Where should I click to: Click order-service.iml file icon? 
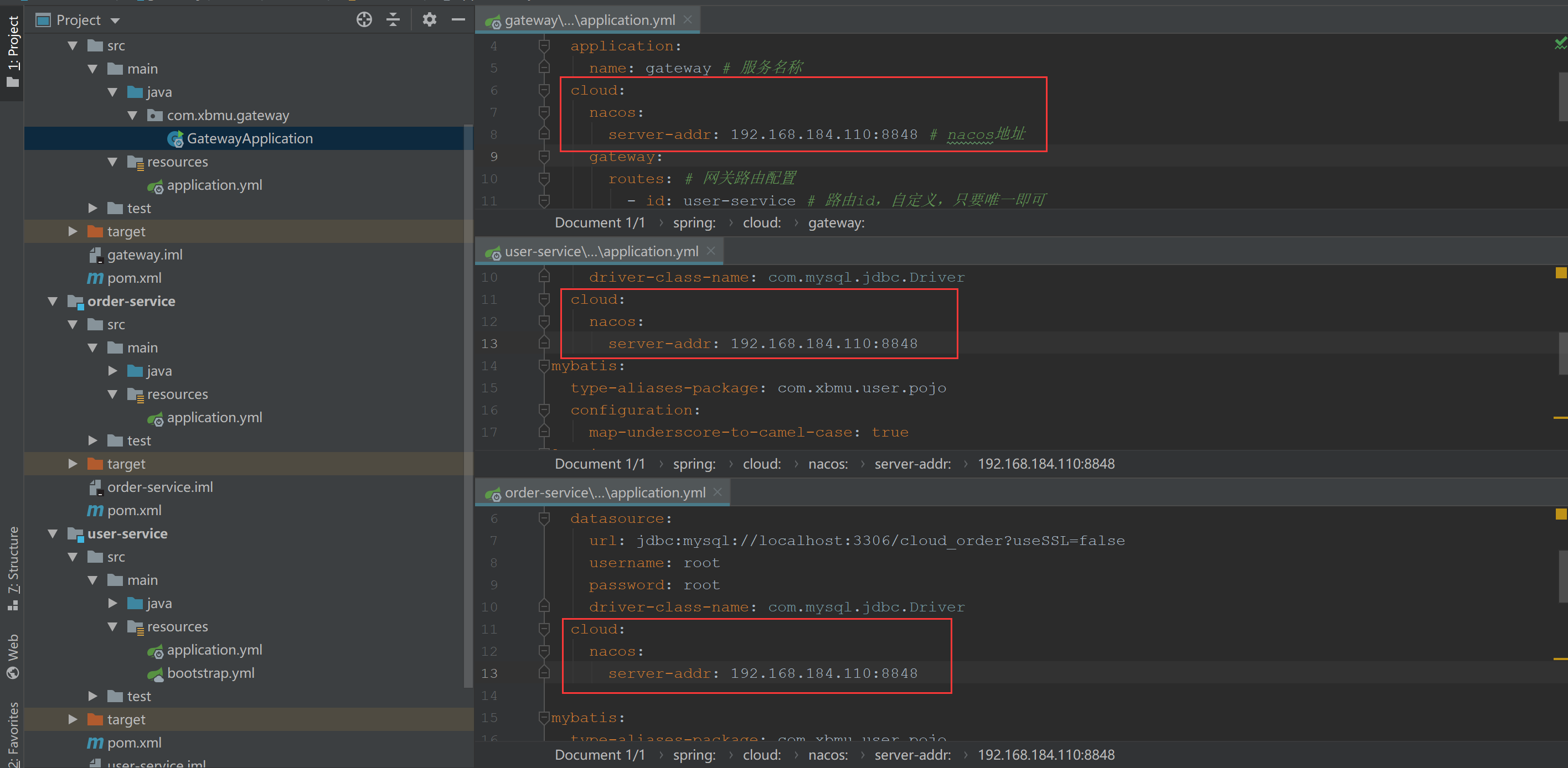click(x=96, y=487)
